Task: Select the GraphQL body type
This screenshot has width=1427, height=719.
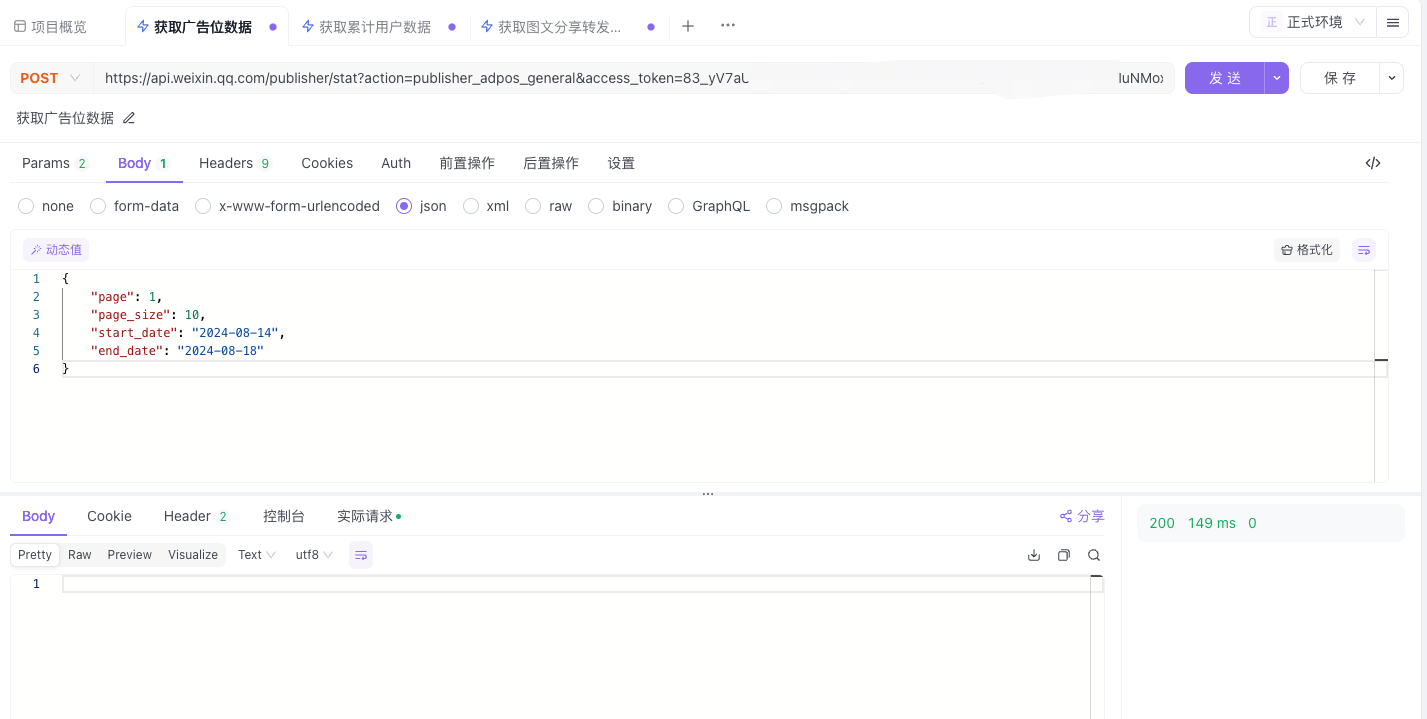Action: pos(709,206)
